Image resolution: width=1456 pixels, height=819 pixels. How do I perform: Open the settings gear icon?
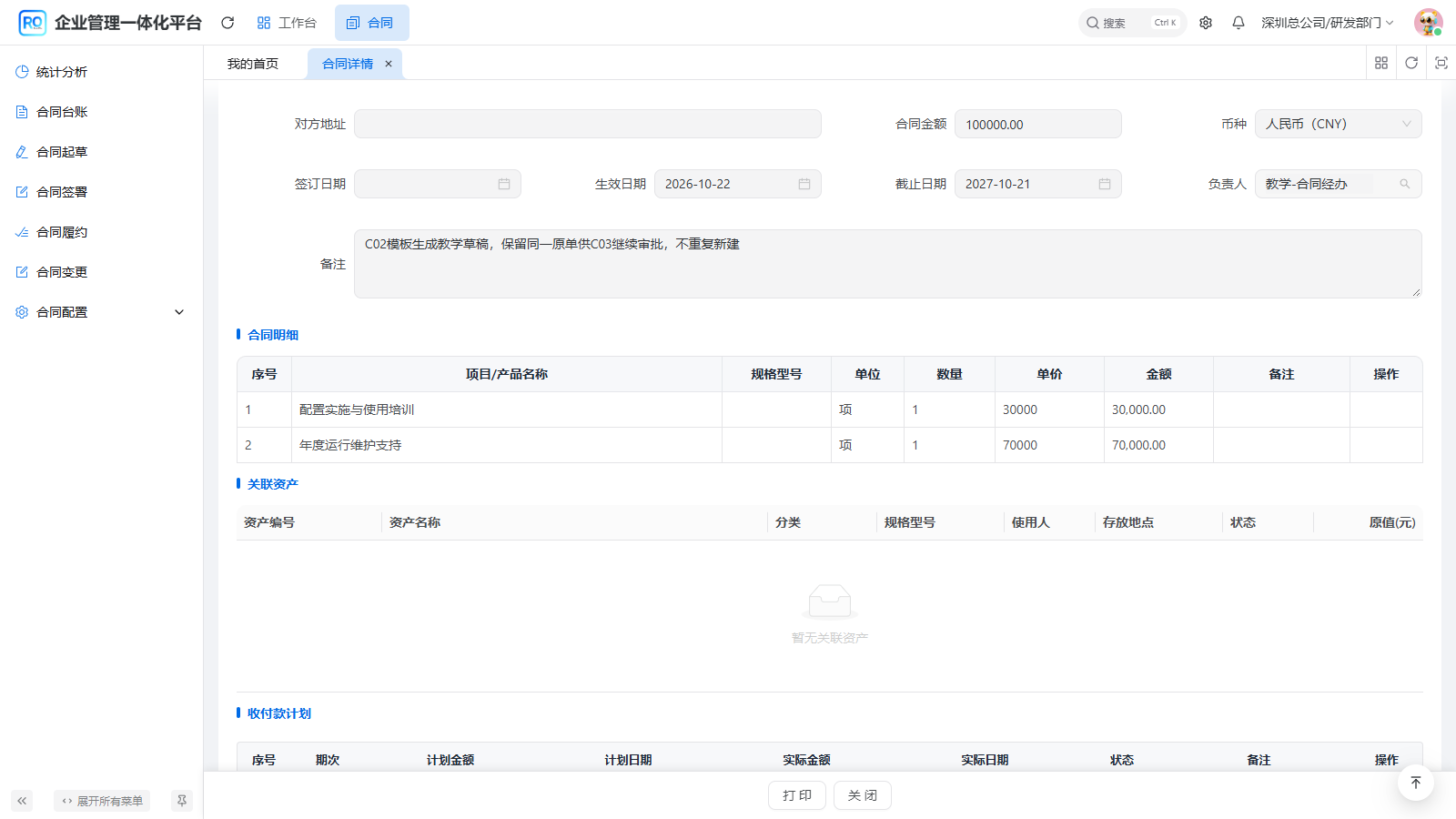point(1206,23)
